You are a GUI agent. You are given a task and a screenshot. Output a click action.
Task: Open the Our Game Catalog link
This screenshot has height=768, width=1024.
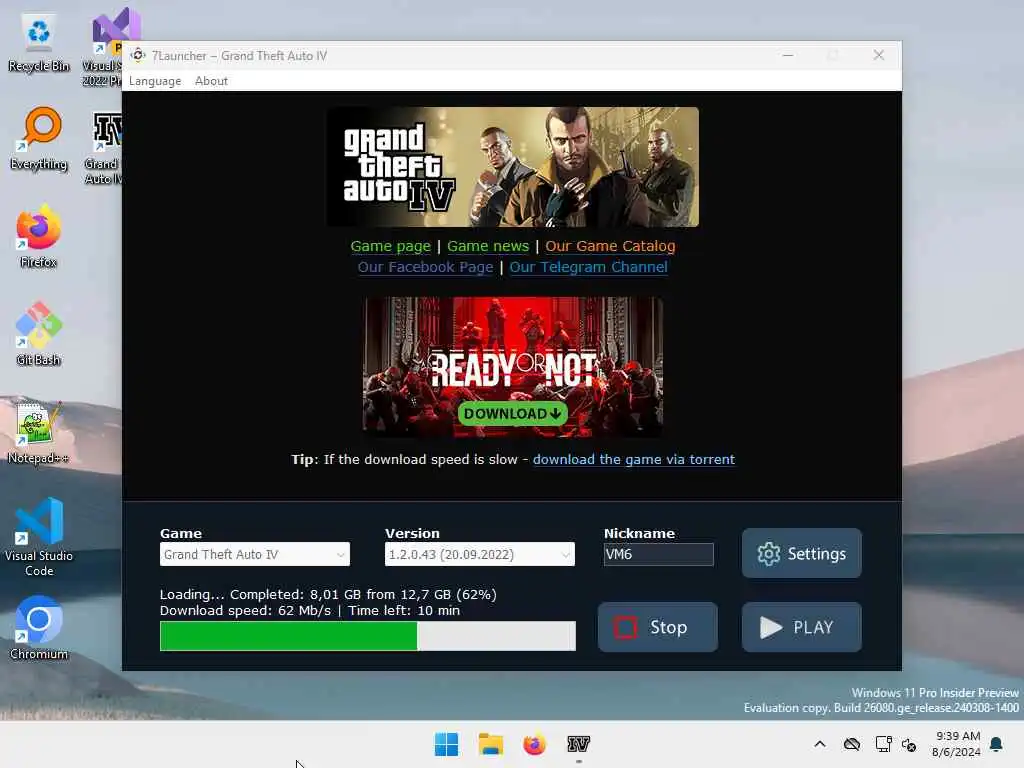(x=610, y=246)
